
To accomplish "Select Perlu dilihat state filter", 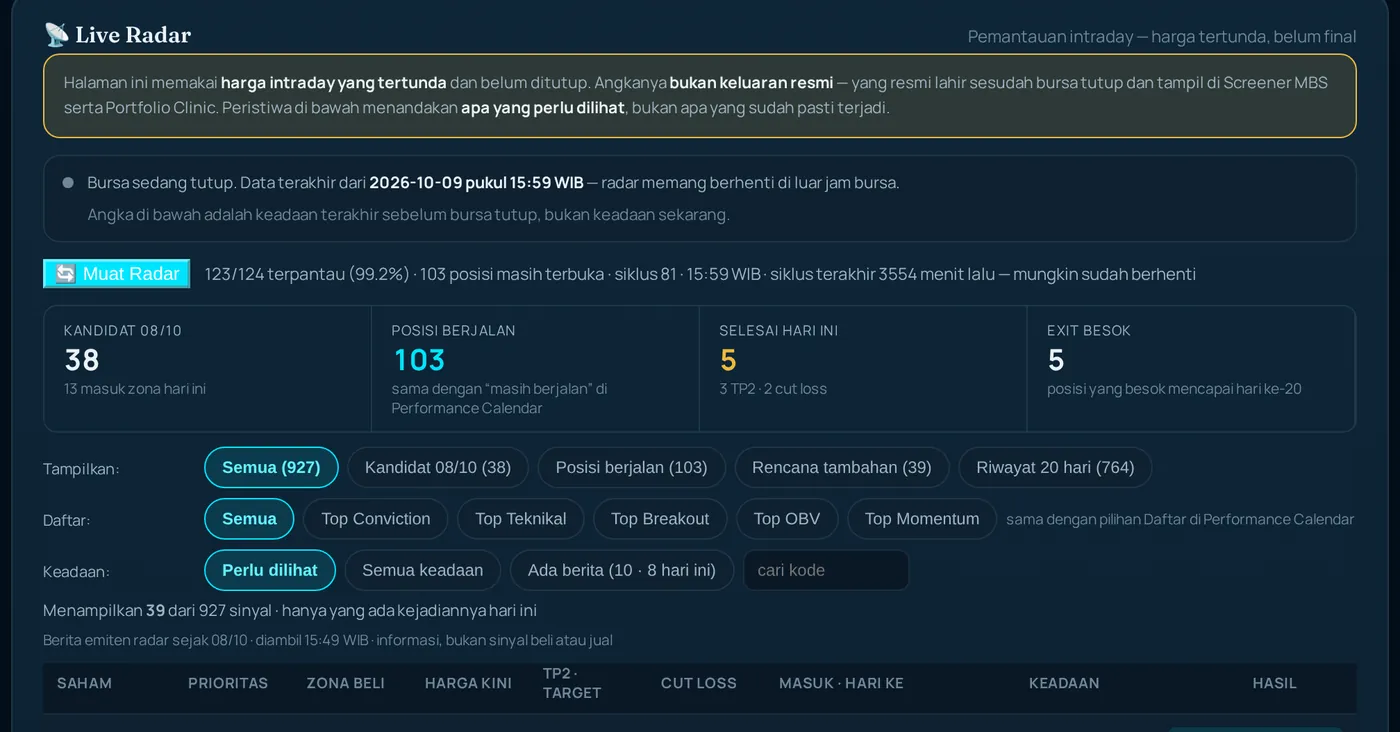I will (x=270, y=570).
